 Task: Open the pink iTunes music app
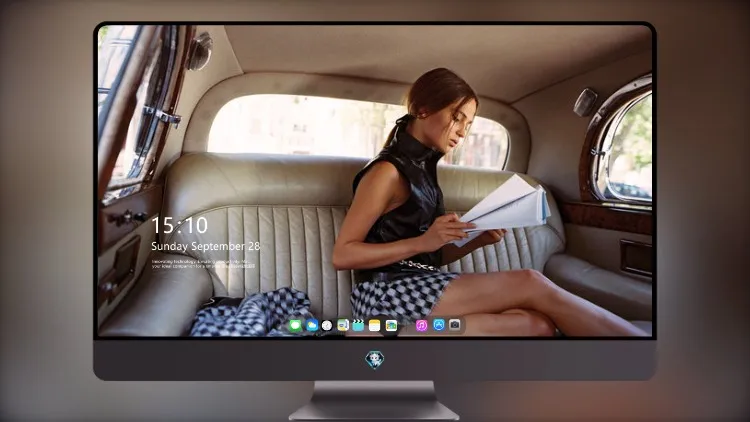[421, 325]
